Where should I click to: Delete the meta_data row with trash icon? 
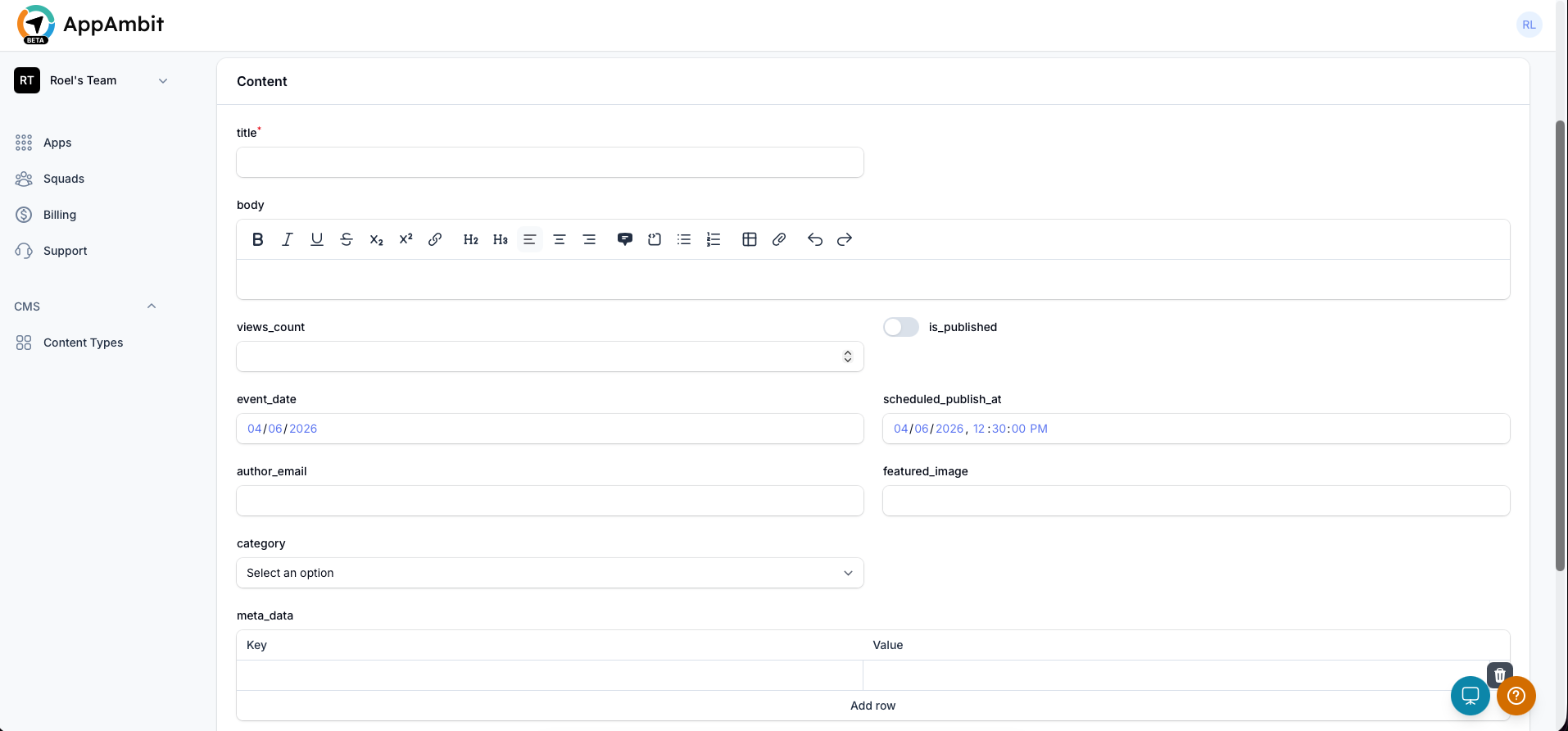1500,674
